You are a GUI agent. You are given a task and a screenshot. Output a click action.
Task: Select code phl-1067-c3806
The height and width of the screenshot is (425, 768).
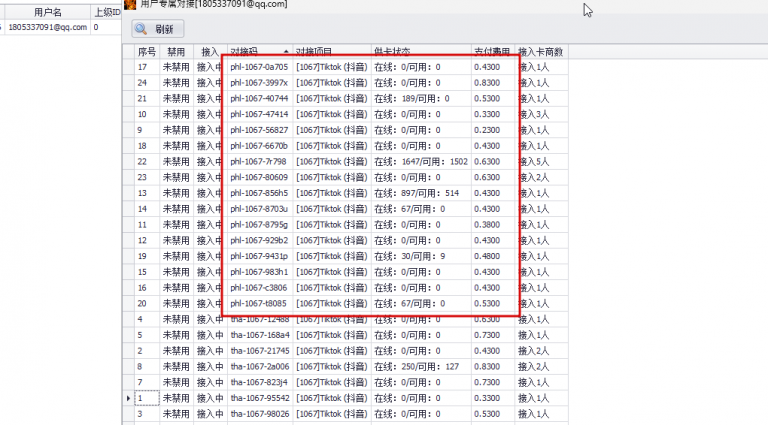point(259,288)
